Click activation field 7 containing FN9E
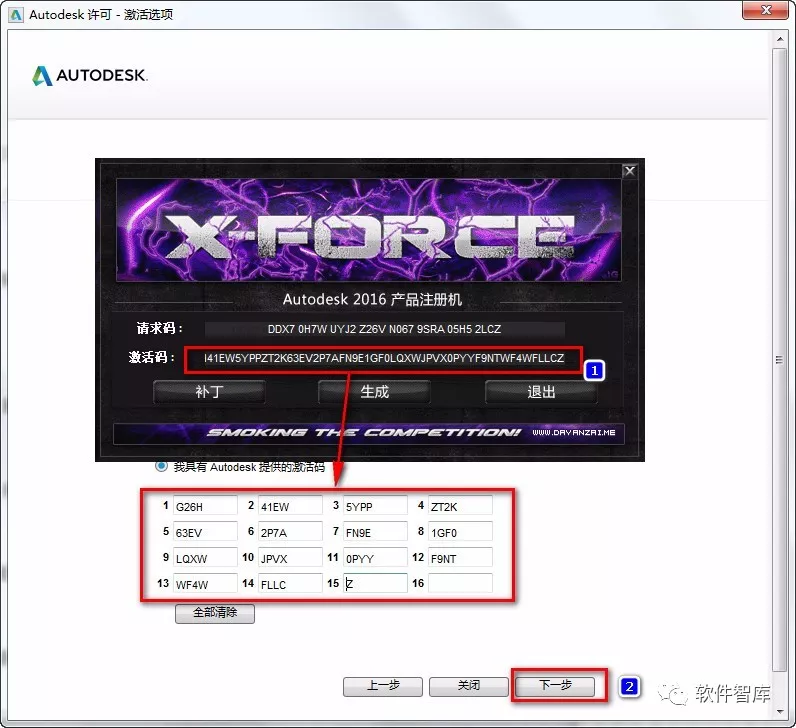The height and width of the screenshot is (728, 796). (375, 532)
